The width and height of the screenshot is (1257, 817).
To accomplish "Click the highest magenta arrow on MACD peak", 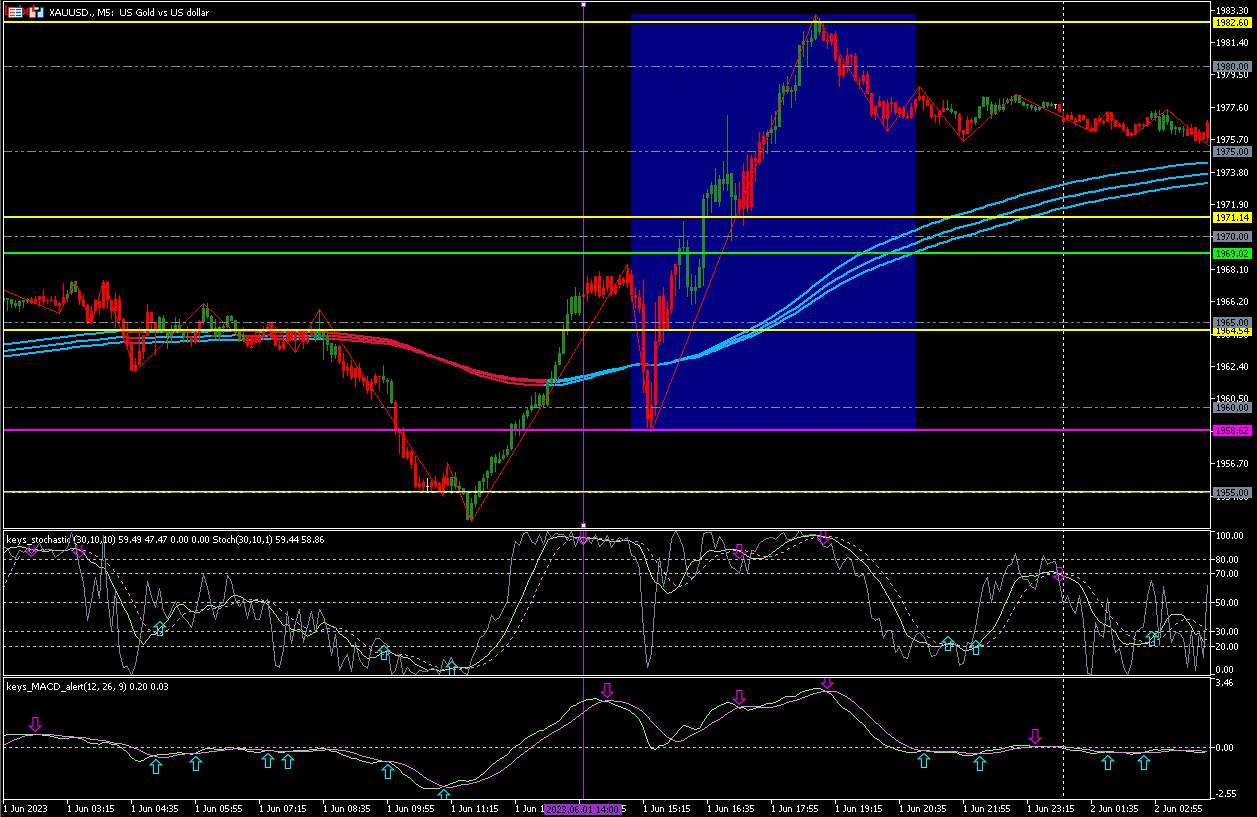I will (826, 683).
